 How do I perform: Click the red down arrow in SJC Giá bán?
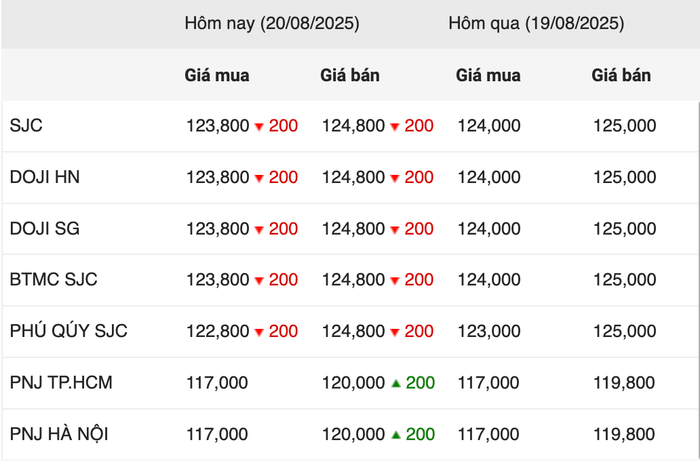pyautogui.click(x=395, y=127)
